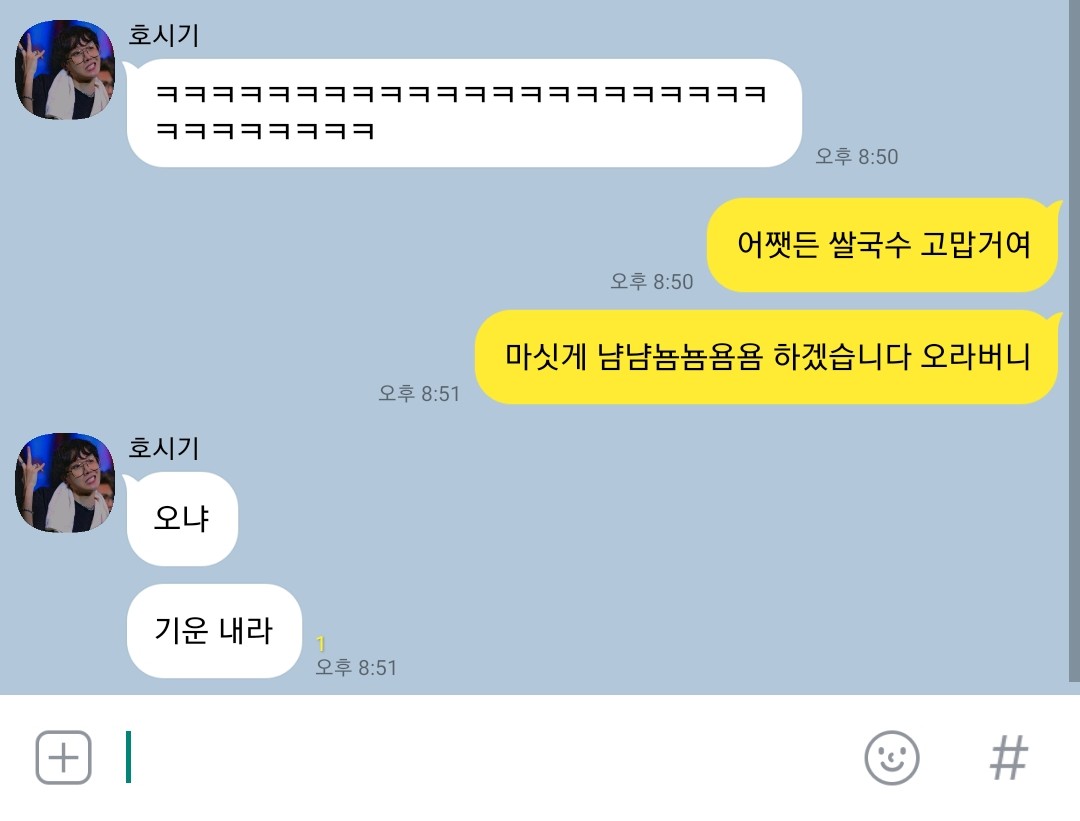1080x821 pixels.
Task: Select the 오냐 message bubble
Action: [x=182, y=519]
